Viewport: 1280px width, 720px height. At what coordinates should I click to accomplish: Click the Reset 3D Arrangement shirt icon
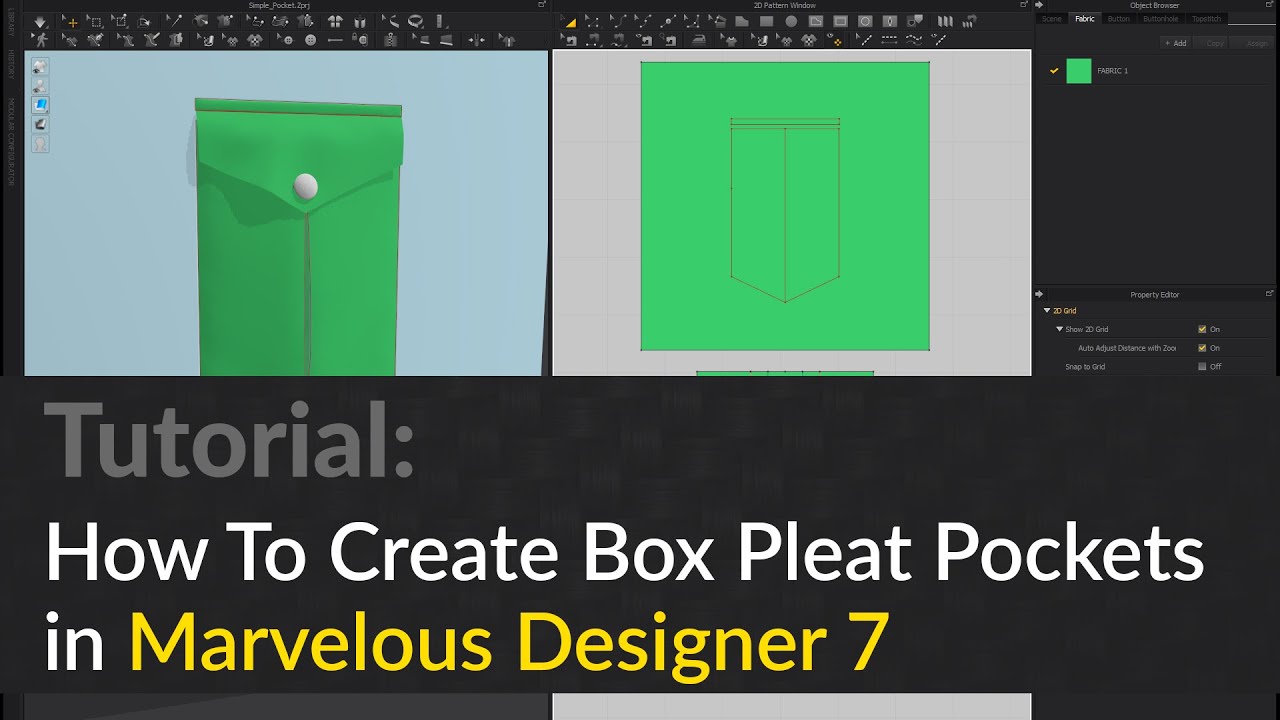[336, 21]
